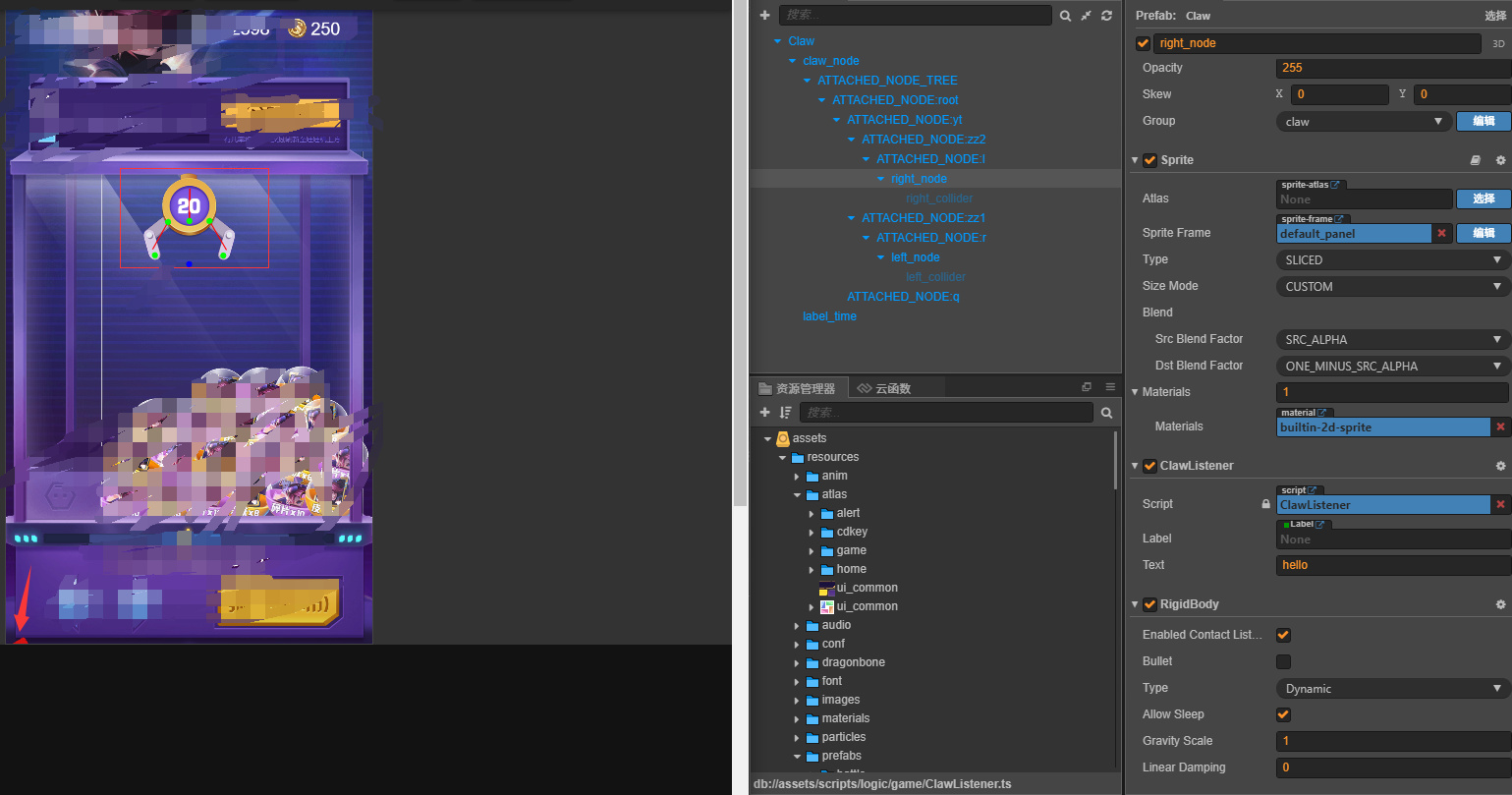The height and width of the screenshot is (795, 1512).
Task: Disable the RigidBody component
Action: coord(1149,604)
